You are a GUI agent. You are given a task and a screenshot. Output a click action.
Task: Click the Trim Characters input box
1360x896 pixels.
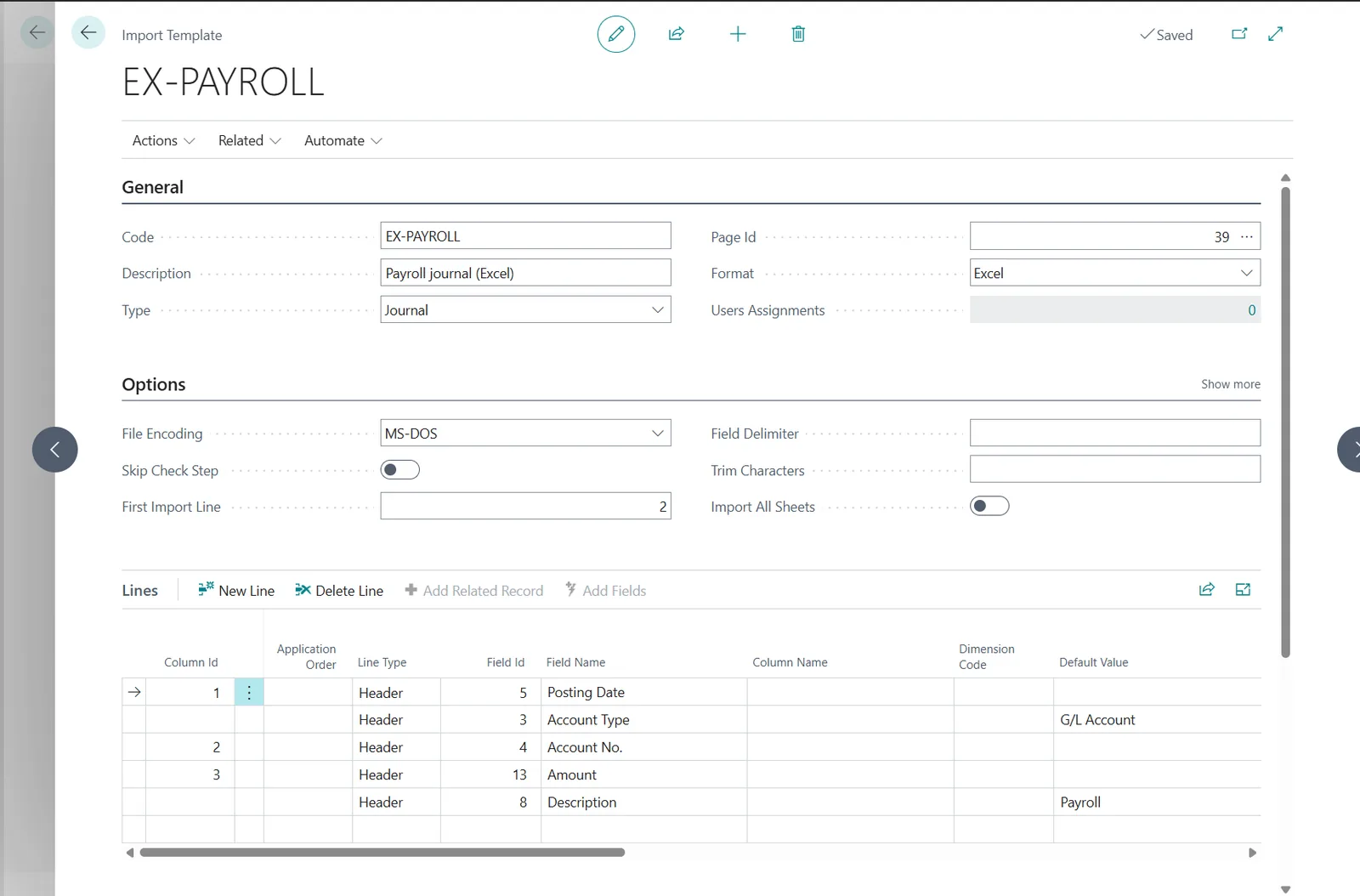[x=1115, y=469]
